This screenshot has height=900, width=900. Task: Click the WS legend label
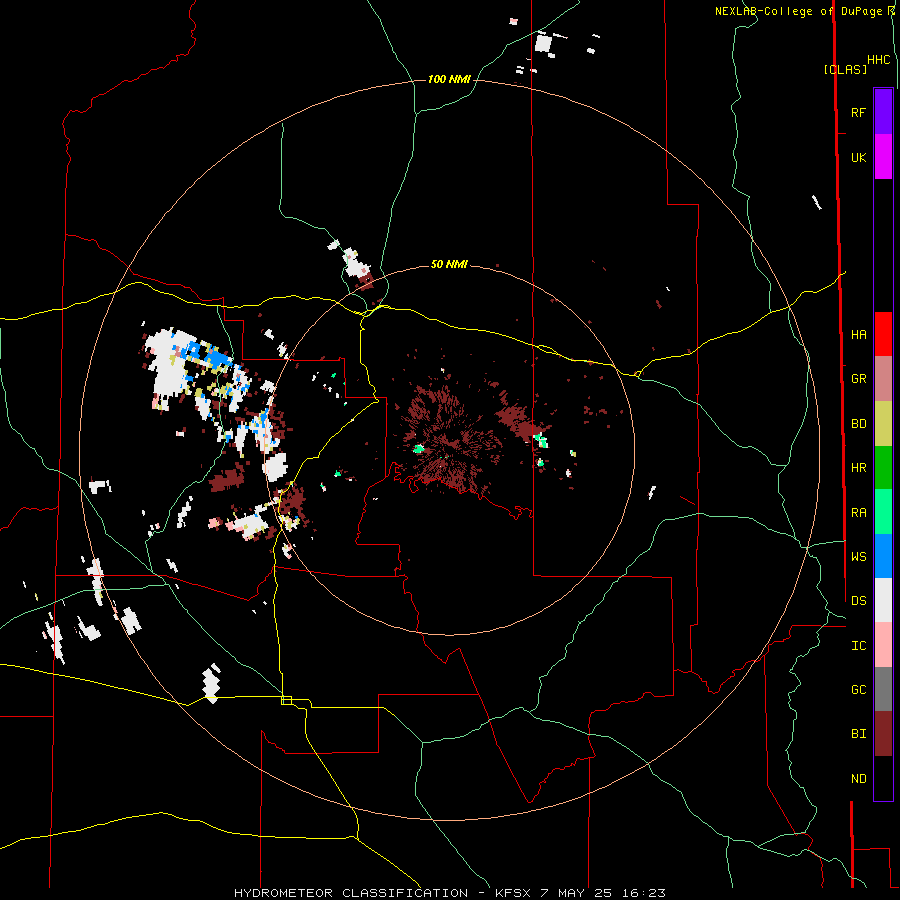click(x=858, y=557)
